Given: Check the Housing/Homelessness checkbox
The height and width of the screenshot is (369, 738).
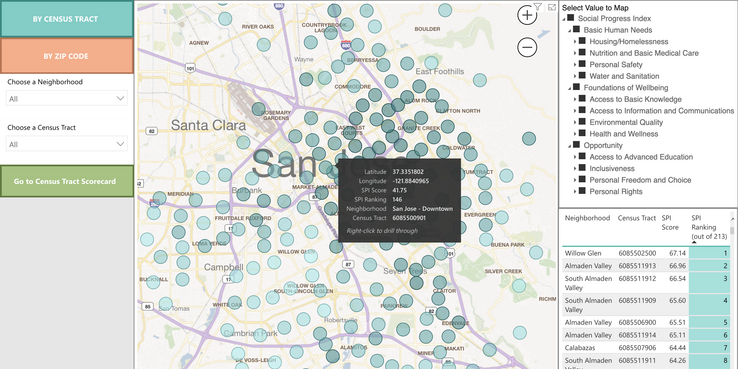Looking at the screenshot, I should [x=582, y=41].
